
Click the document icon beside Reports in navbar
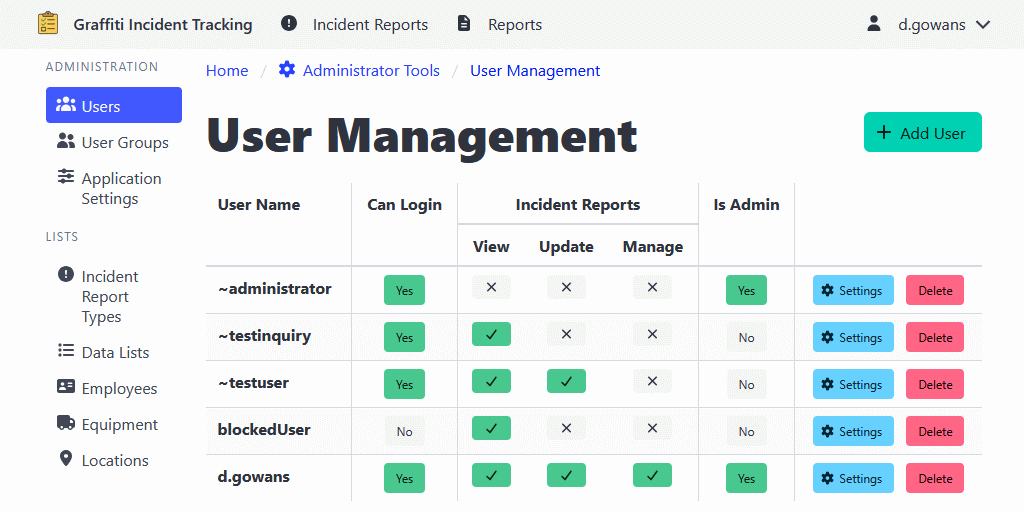pos(464,24)
